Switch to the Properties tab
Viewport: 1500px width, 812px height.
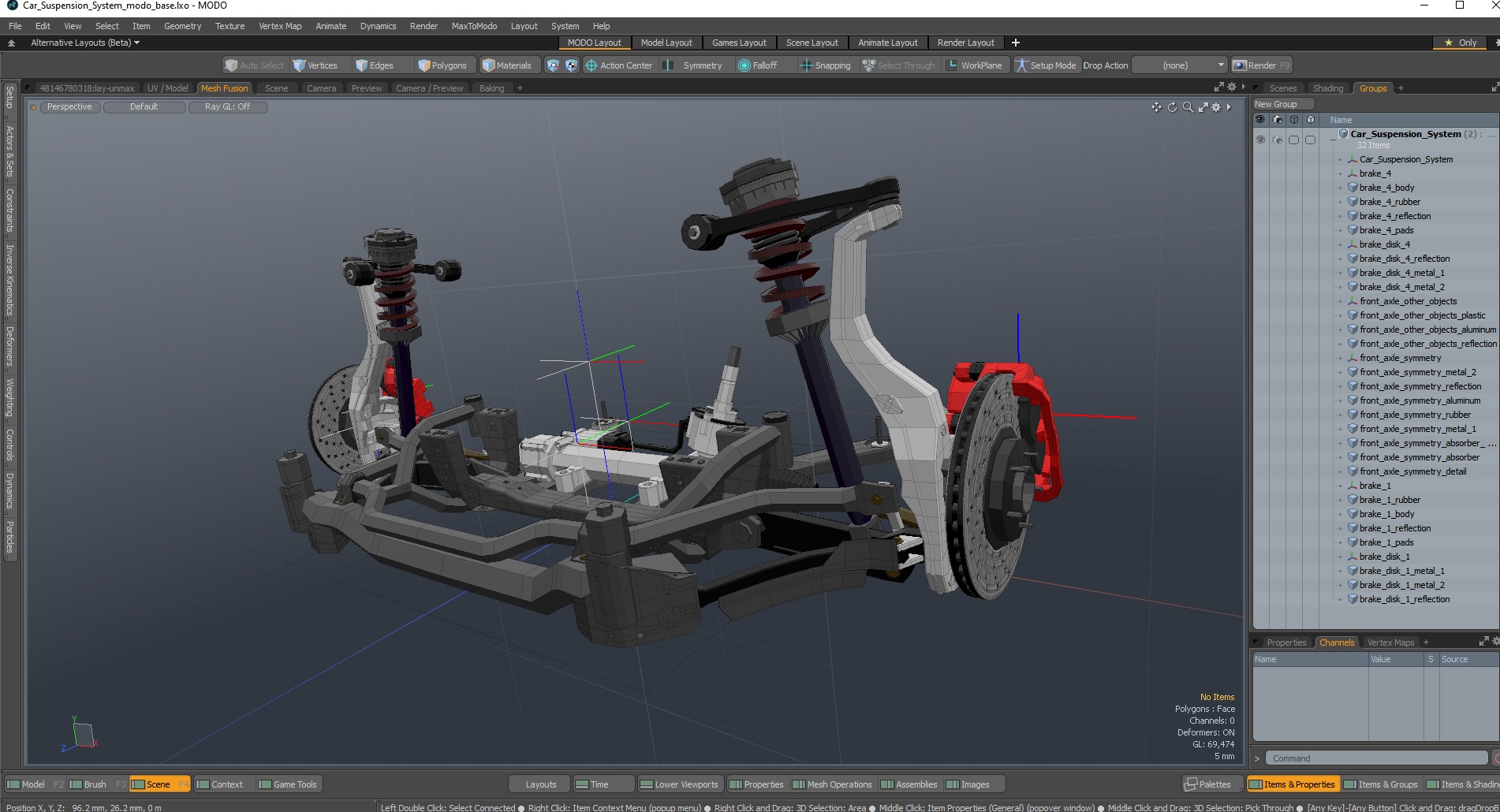(1286, 643)
